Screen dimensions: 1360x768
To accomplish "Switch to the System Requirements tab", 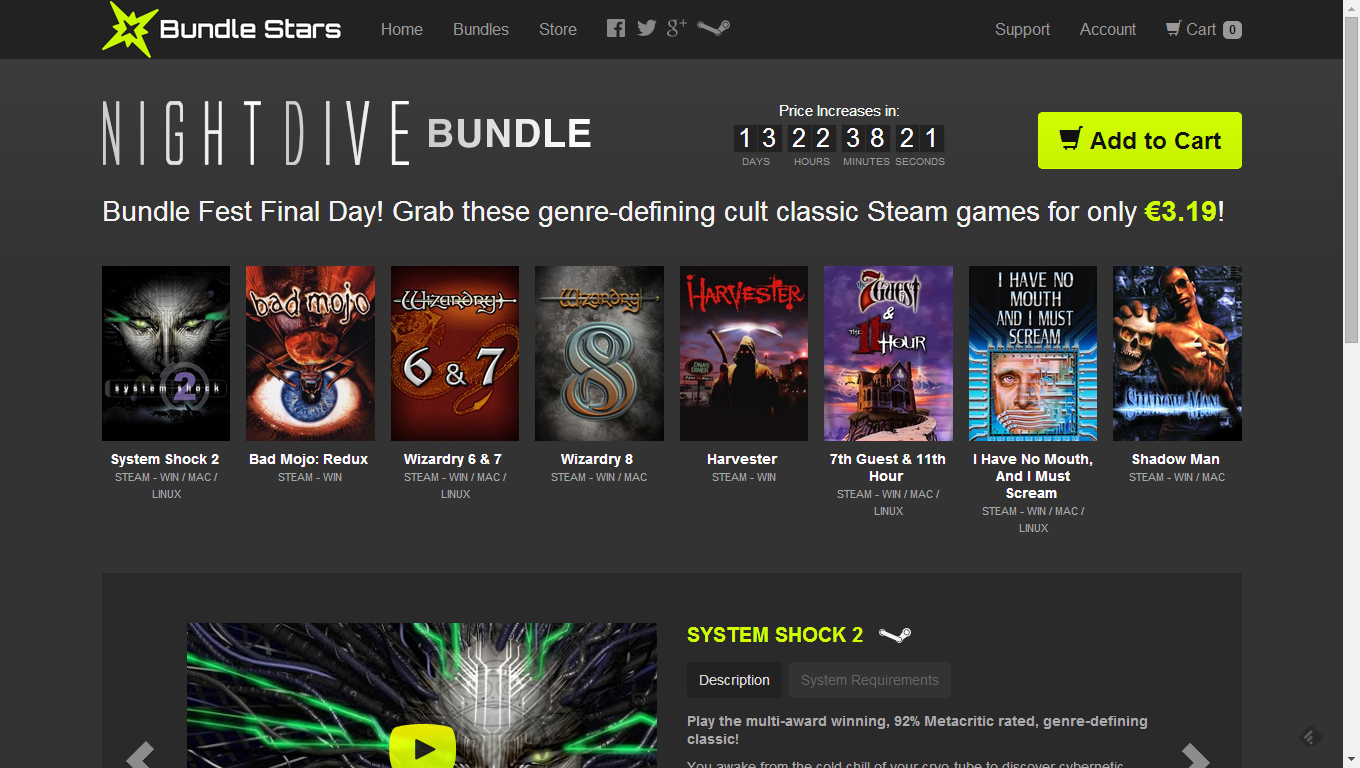I will tap(869, 680).
